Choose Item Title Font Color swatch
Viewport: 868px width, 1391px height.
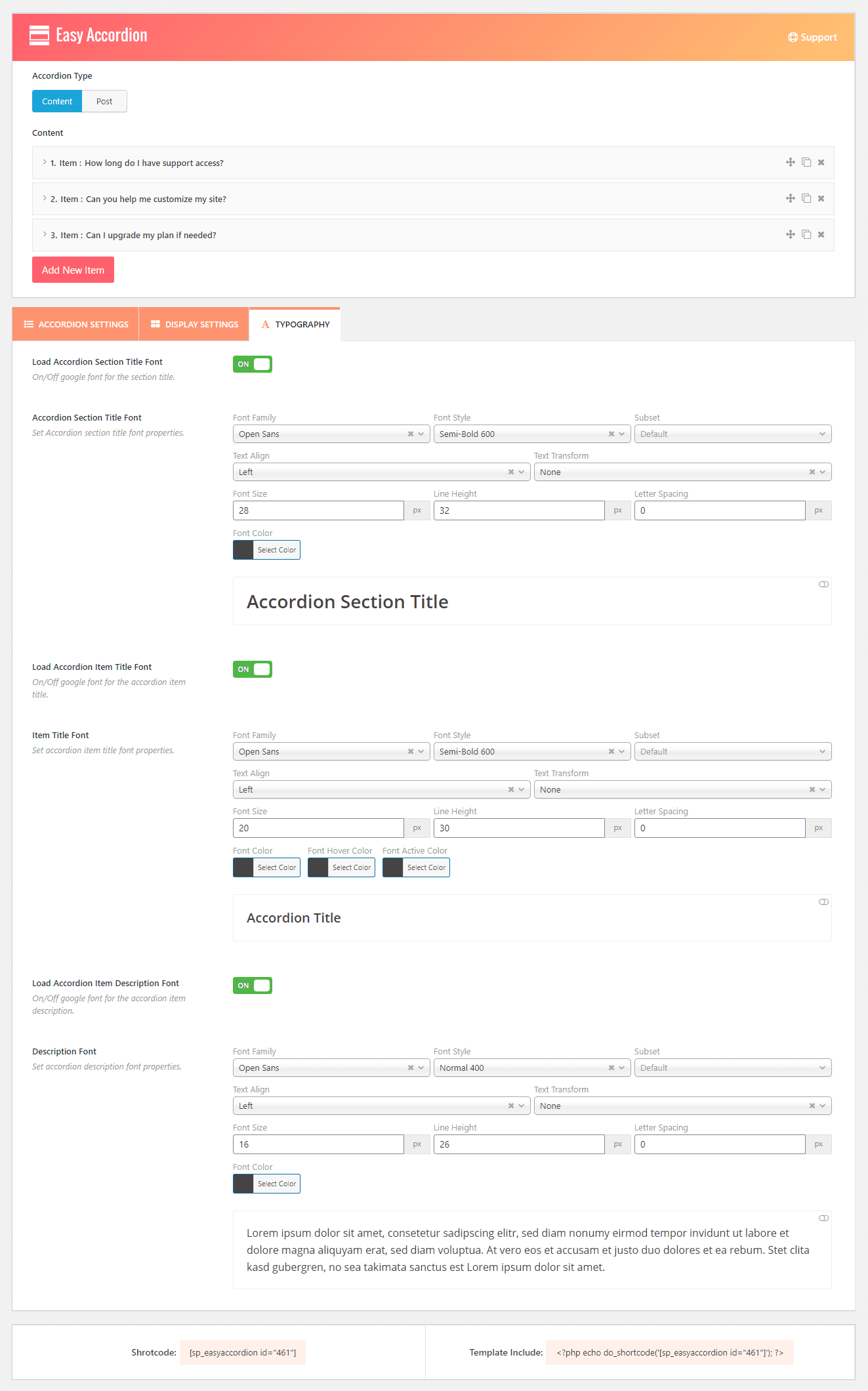coord(266,867)
